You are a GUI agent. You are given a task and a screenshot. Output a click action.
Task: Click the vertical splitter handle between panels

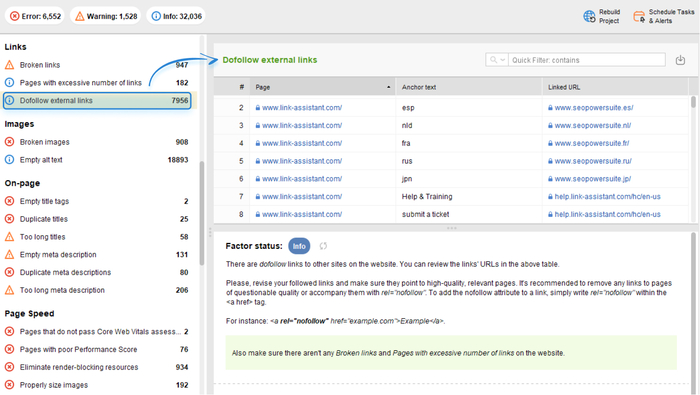[x=209, y=233]
